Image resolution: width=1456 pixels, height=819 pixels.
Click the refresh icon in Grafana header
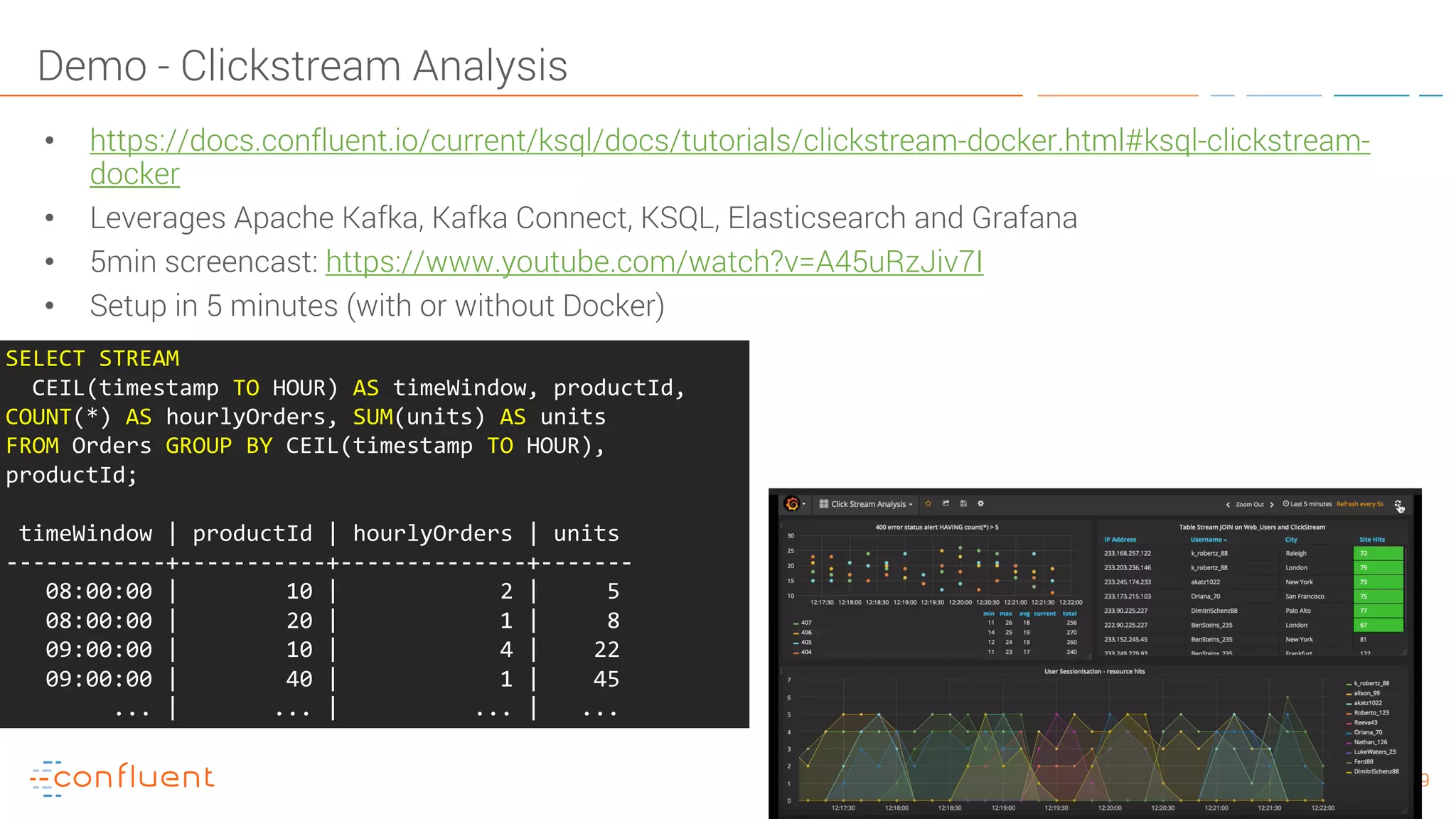[x=1398, y=505]
